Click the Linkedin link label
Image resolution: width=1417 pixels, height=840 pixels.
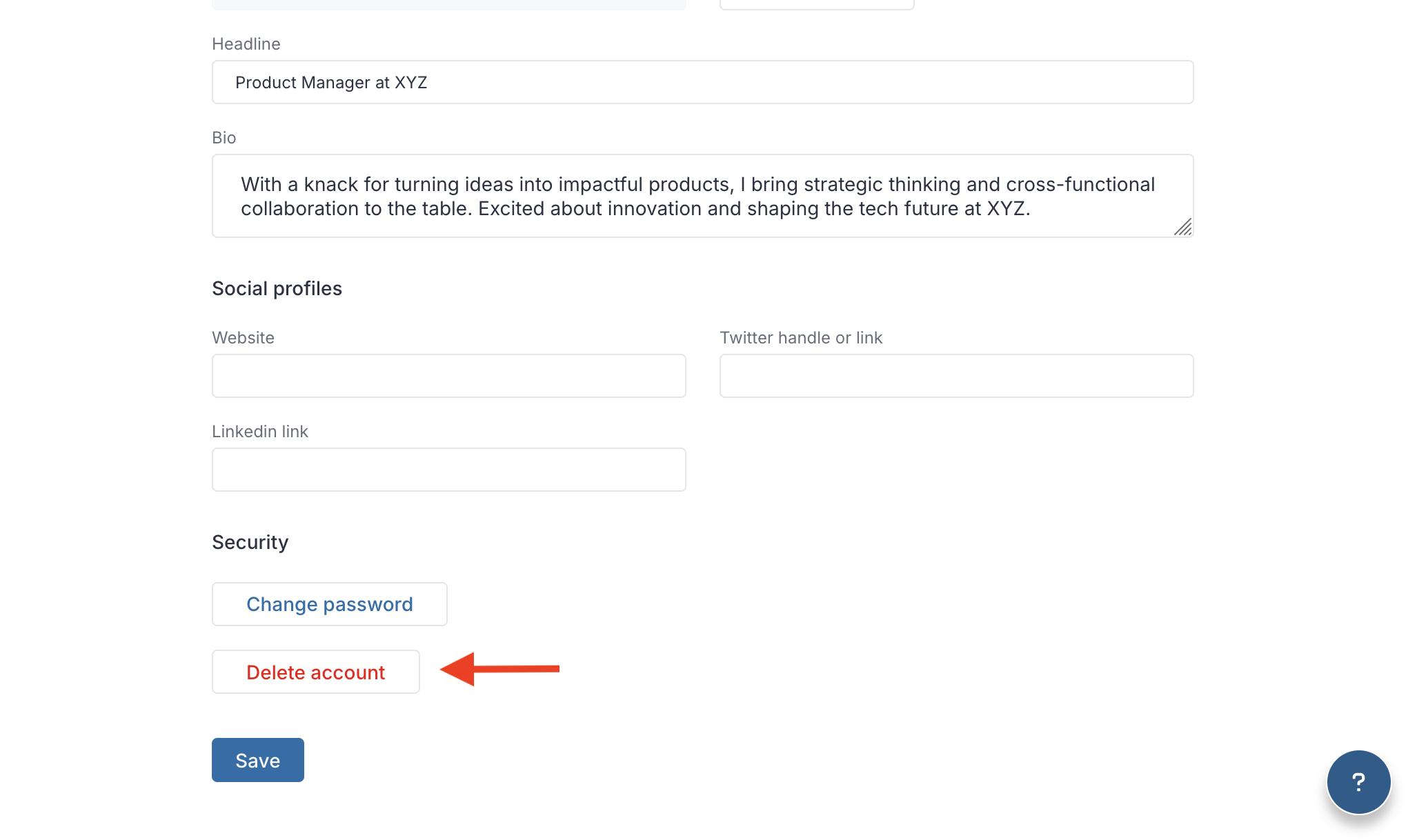click(x=260, y=432)
